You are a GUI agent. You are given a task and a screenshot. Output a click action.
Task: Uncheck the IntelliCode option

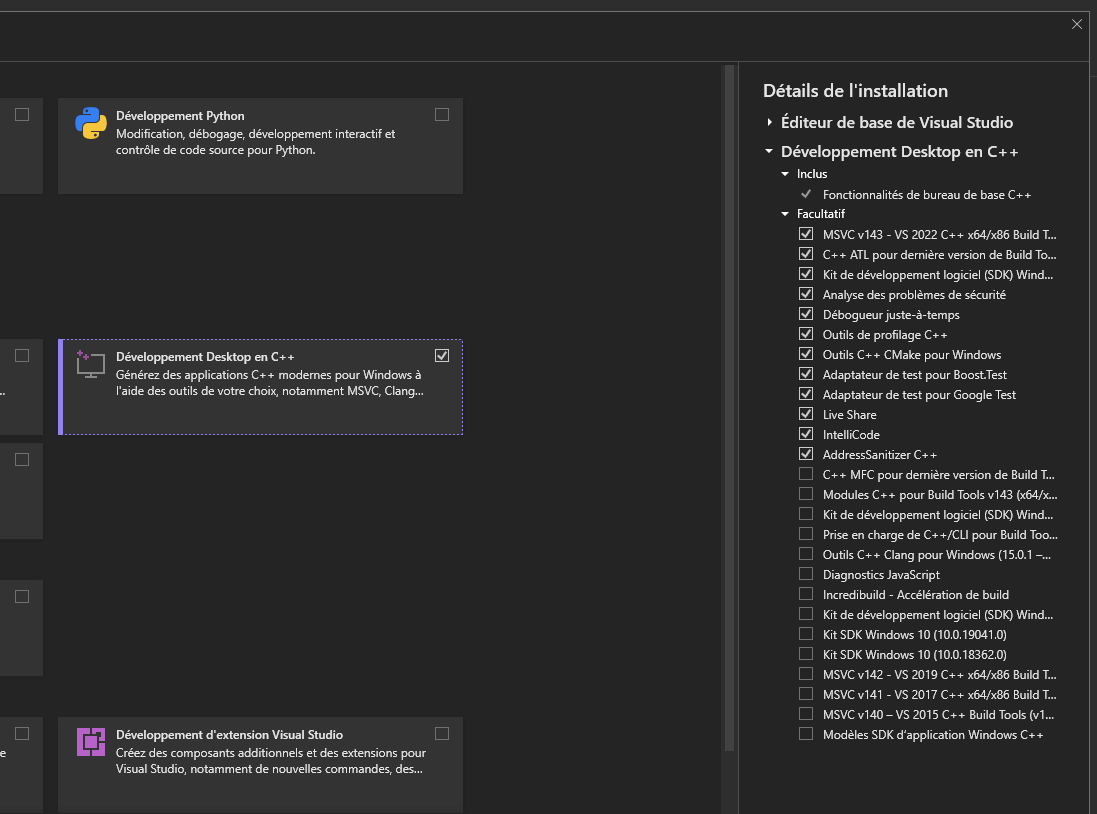coord(806,434)
